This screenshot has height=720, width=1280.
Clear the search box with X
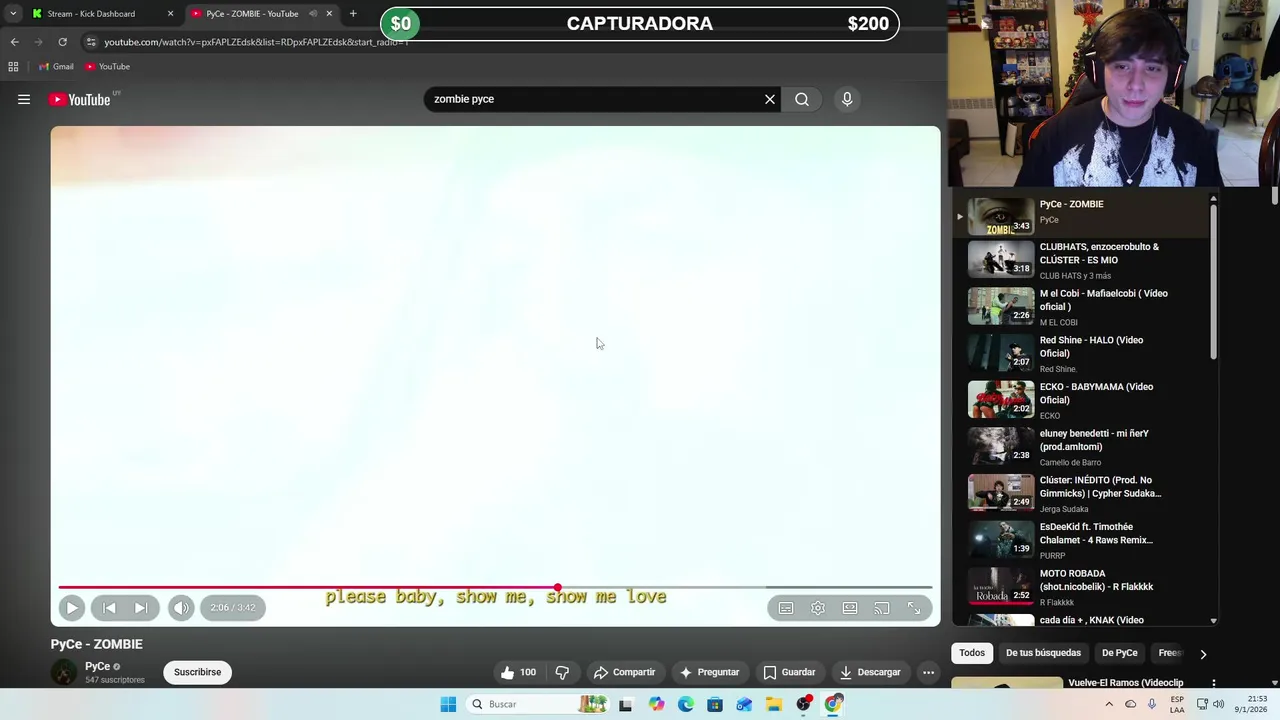pyautogui.click(x=770, y=99)
